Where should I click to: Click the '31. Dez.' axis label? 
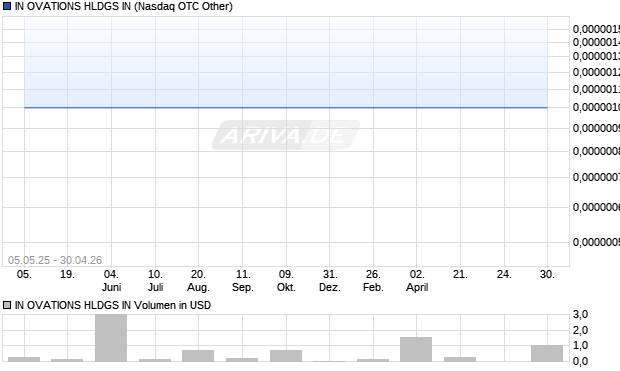point(330,280)
